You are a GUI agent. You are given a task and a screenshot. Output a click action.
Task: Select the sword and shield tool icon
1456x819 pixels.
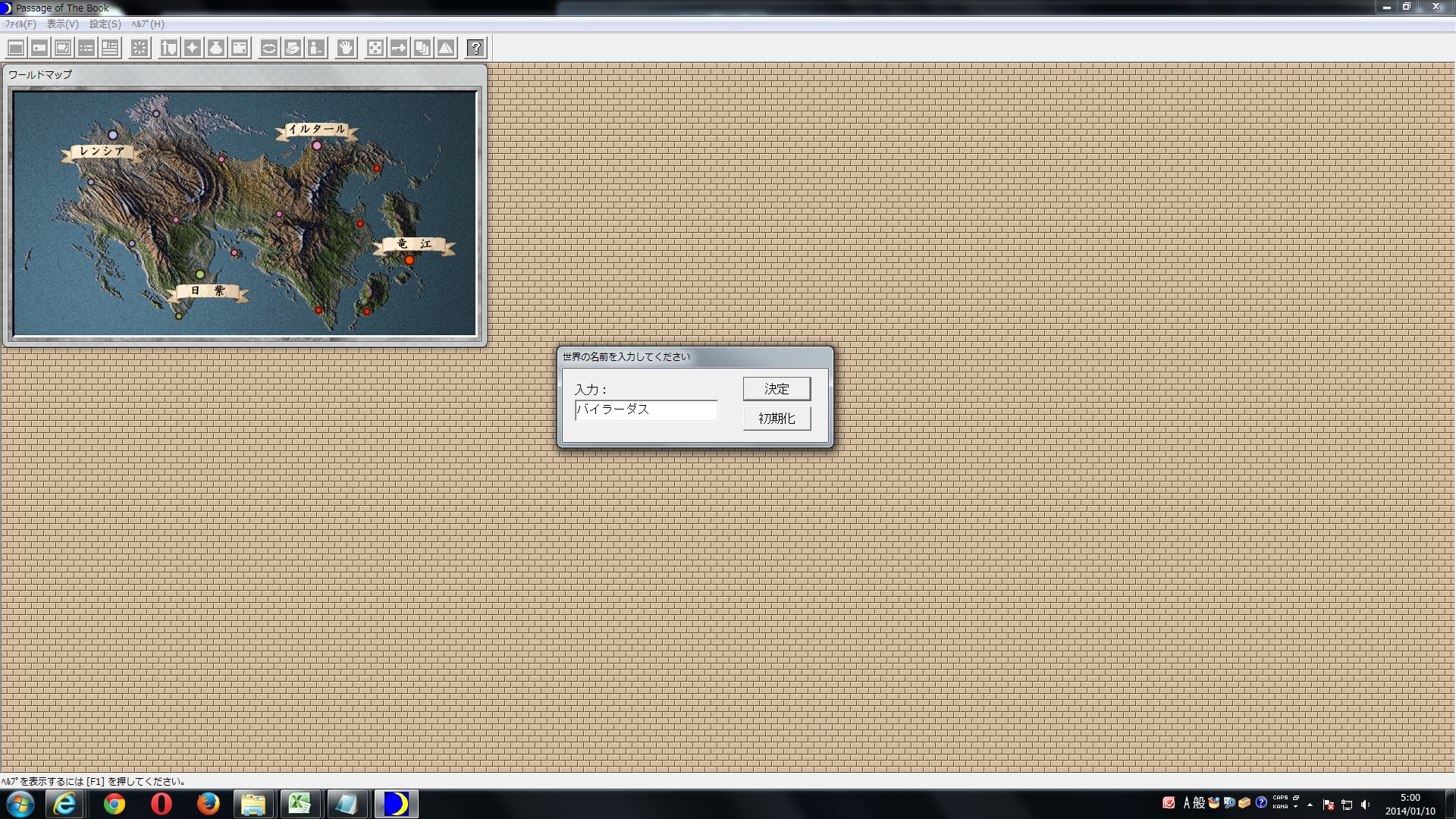pyautogui.click(x=169, y=48)
